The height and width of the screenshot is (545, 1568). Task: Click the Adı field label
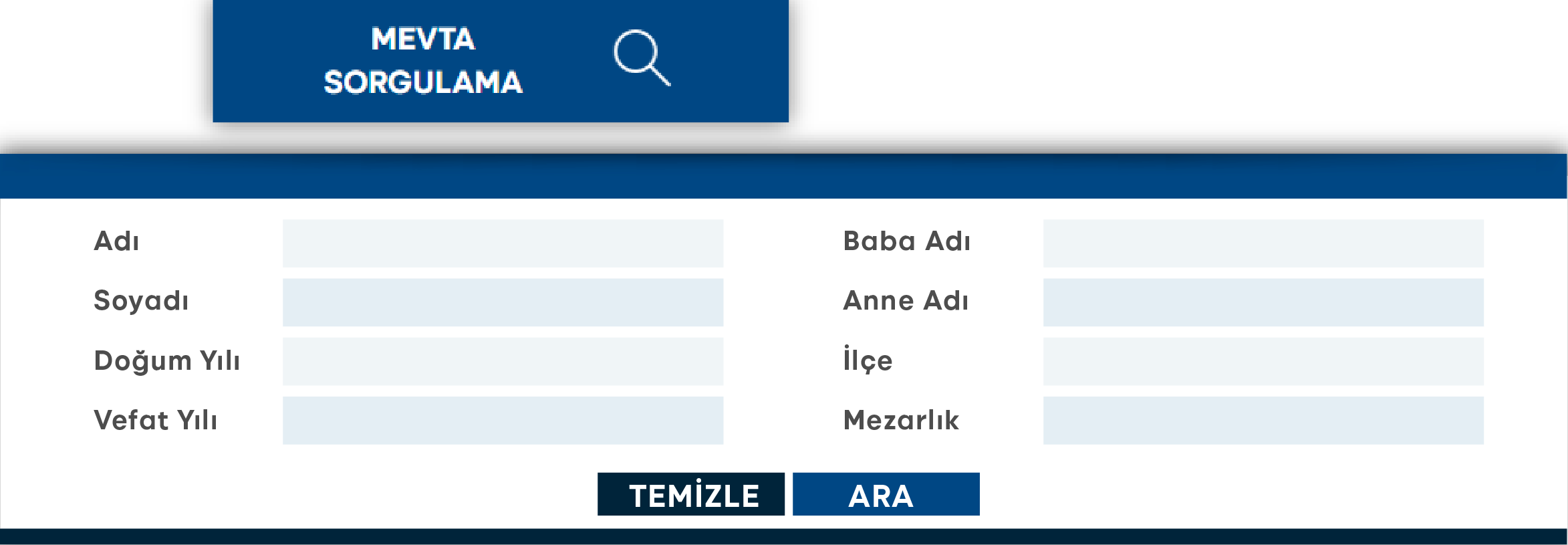(x=116, y=241)
